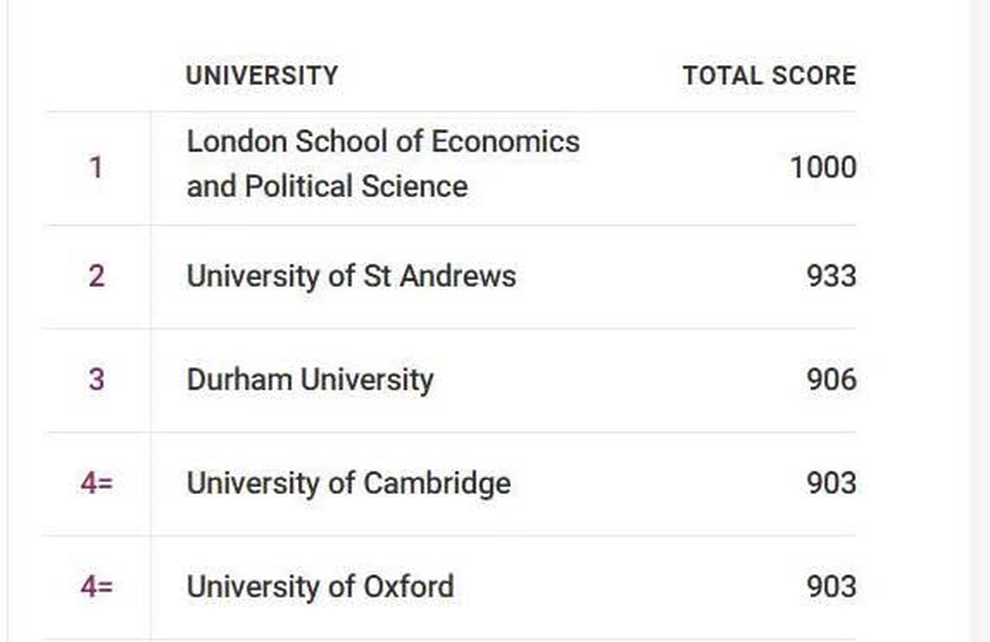Click rank number 1 in the table

tap(96, 167)
